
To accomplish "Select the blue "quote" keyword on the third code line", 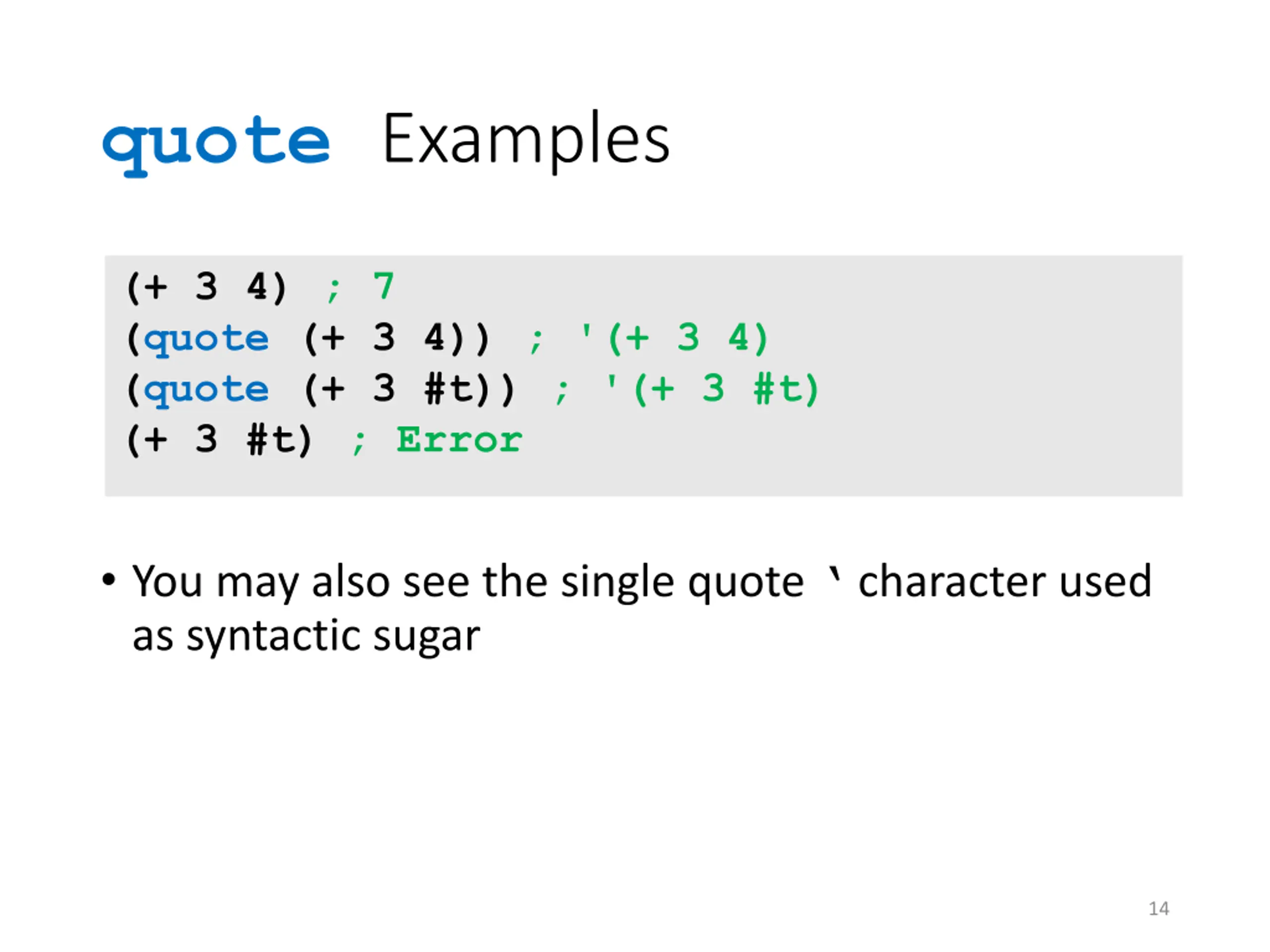I will [206, 390].
